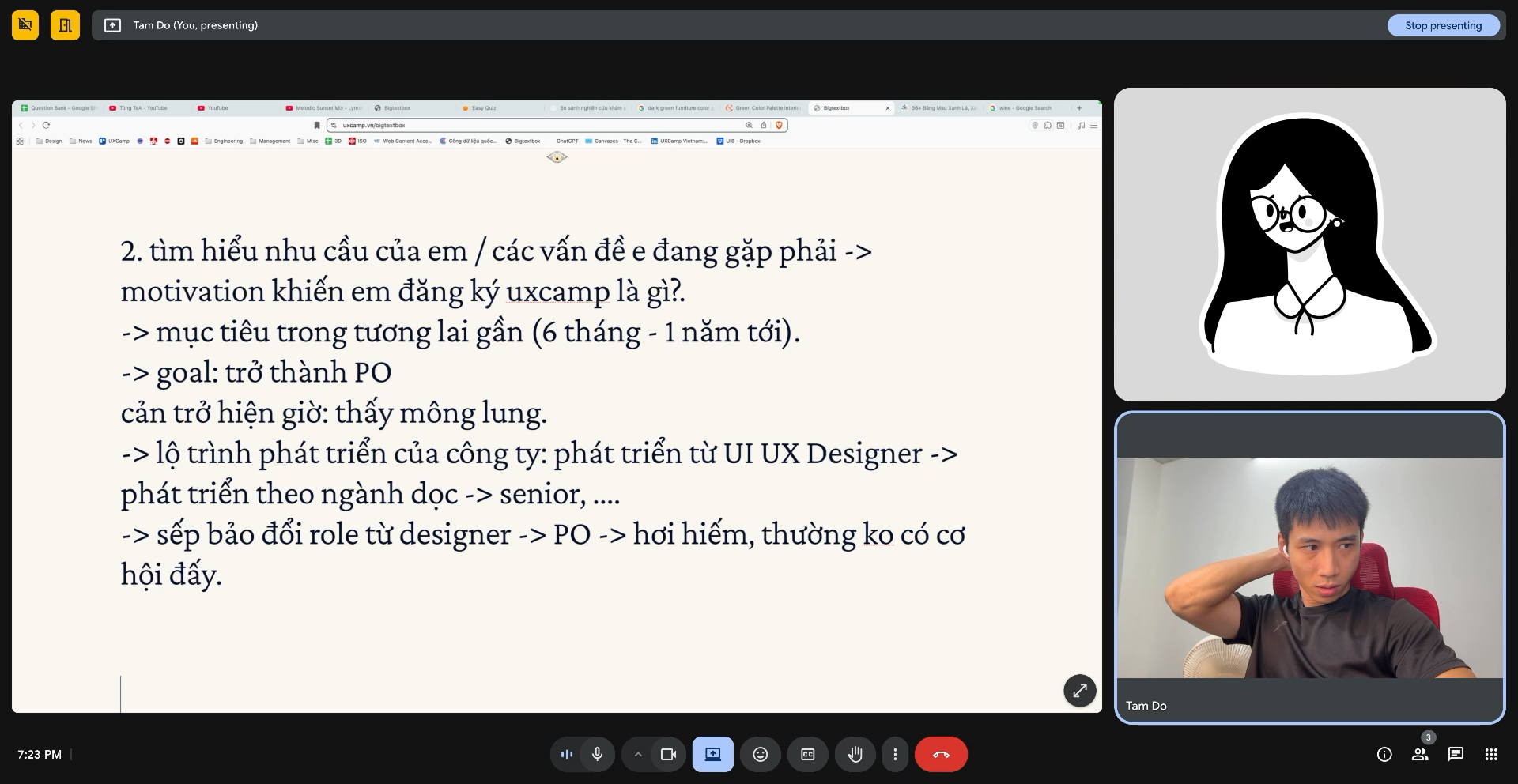Show the participants people panel

[1420, 754]
